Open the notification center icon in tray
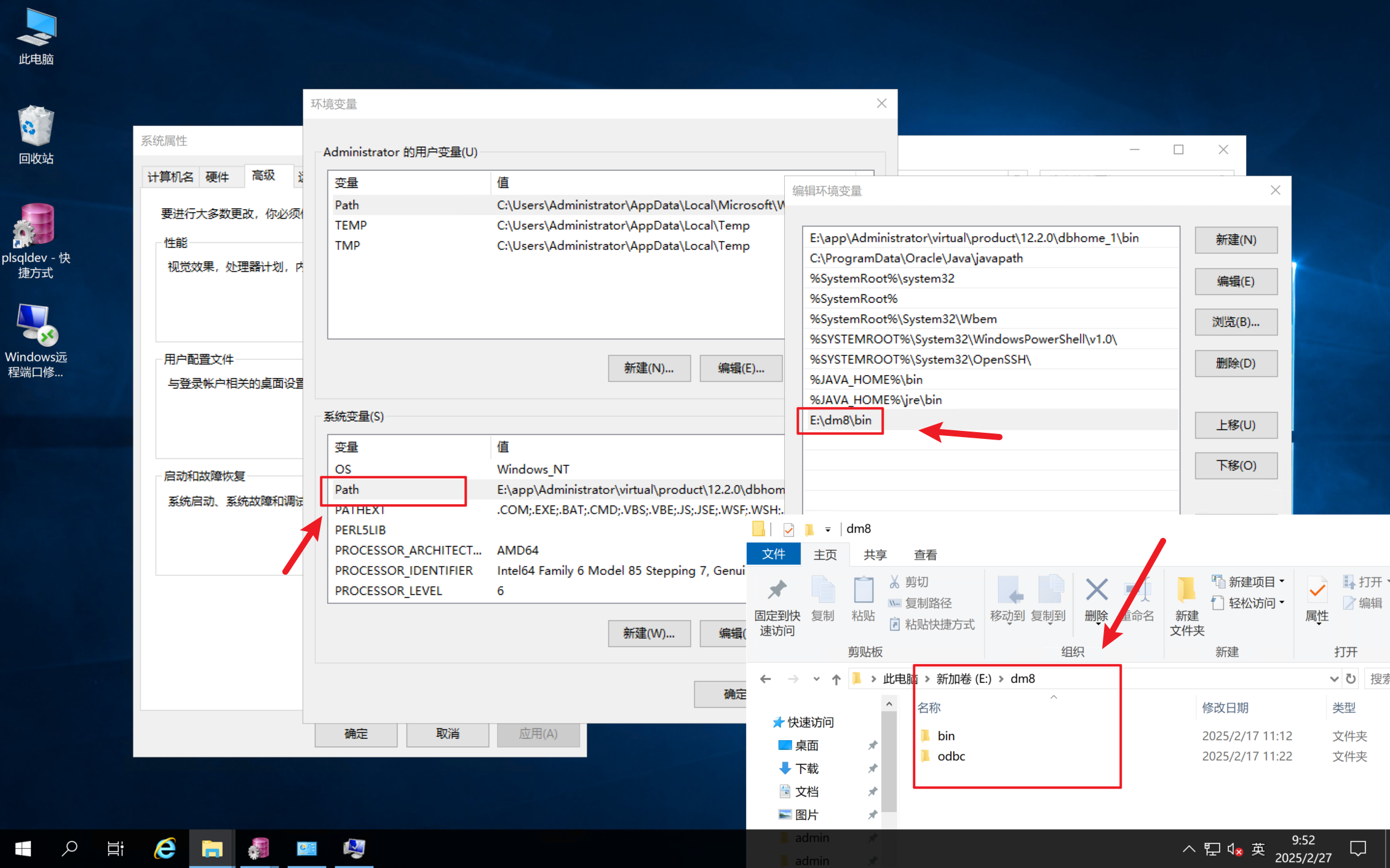Viewport: 1390px width, 868px height. tap(1358, 849)
